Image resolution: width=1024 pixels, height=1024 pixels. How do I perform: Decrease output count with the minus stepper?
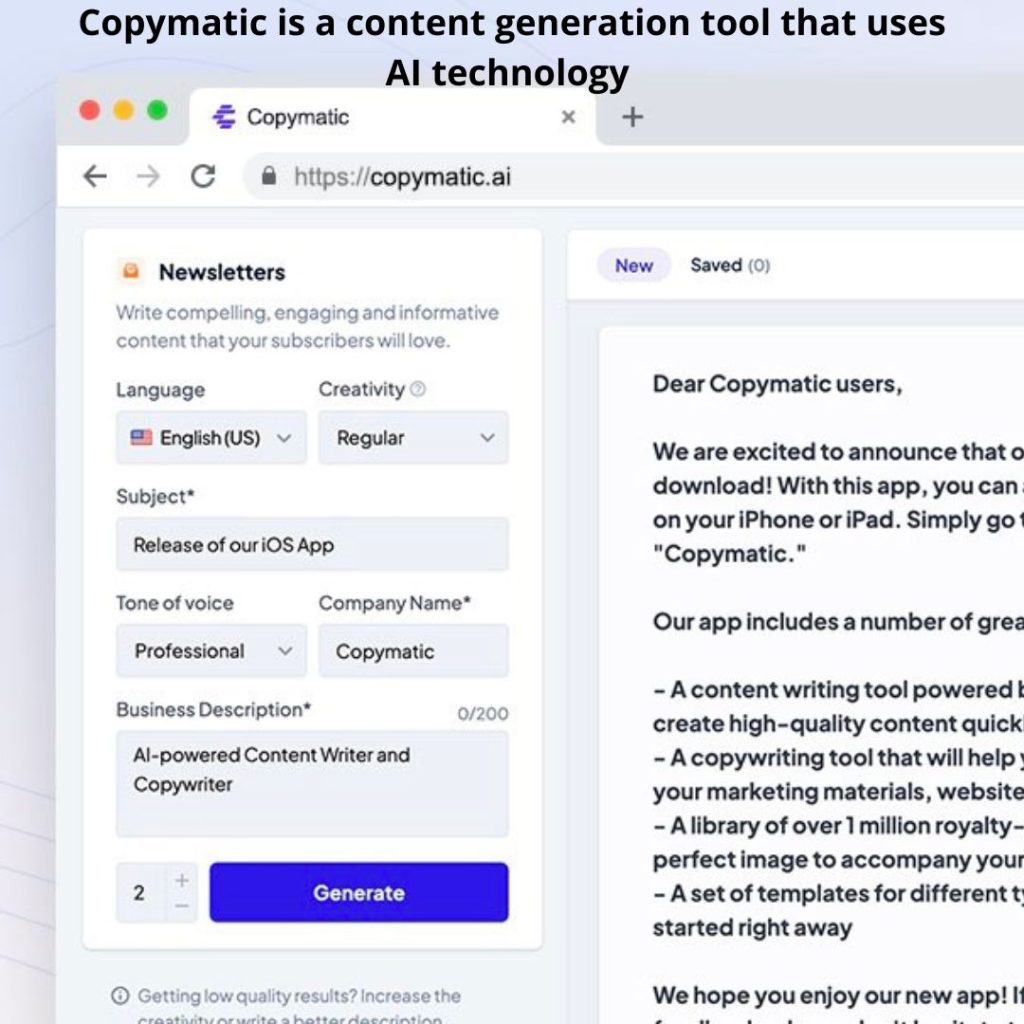click(x=182, y=906)
